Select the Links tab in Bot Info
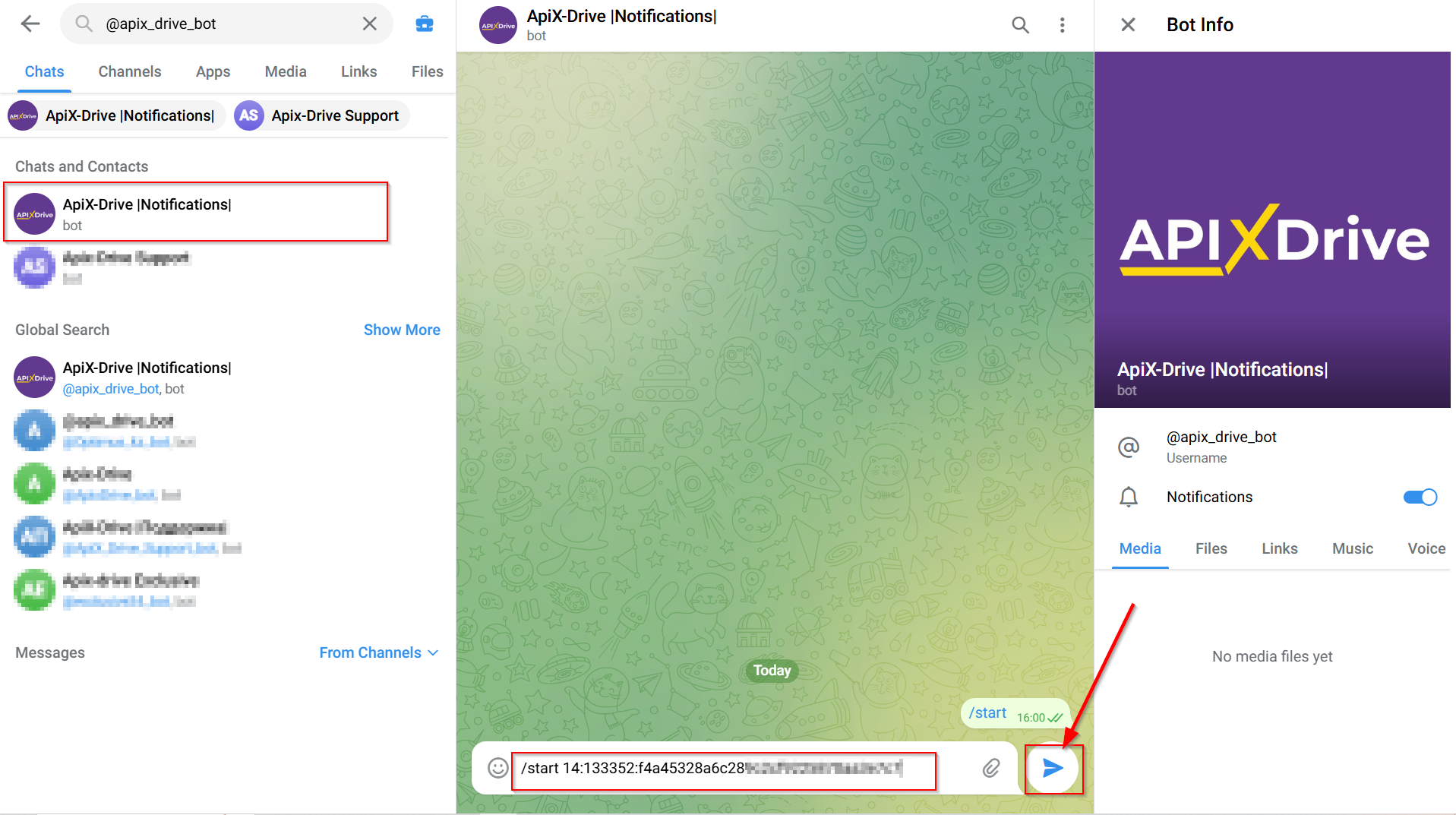 point(1279,548)
